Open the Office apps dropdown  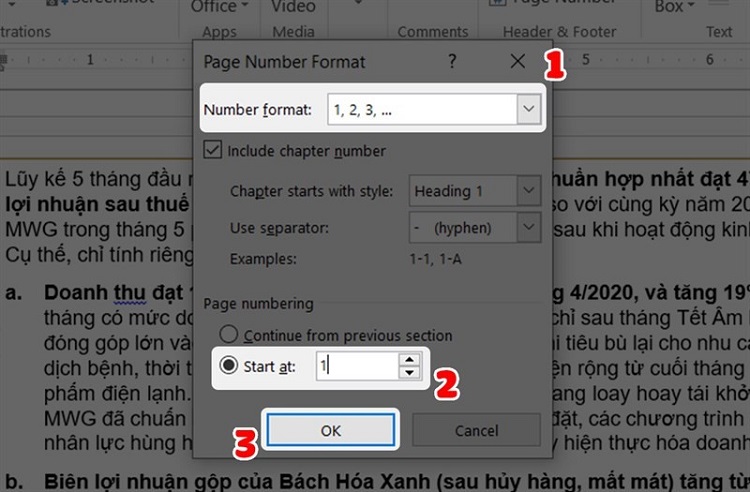pyautogui.click(x=220, y=7)
